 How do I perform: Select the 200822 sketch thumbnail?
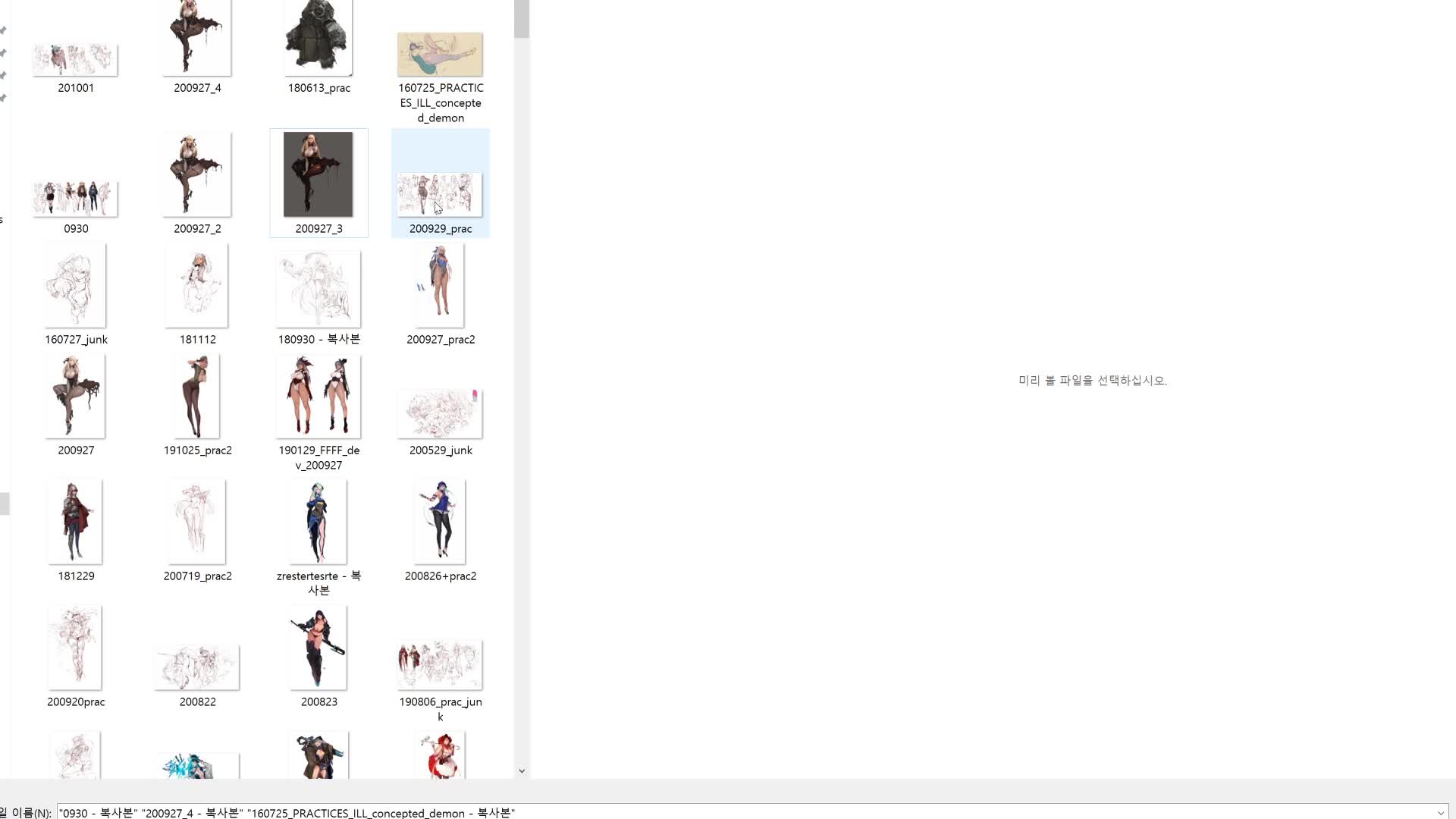pos(197,668)
